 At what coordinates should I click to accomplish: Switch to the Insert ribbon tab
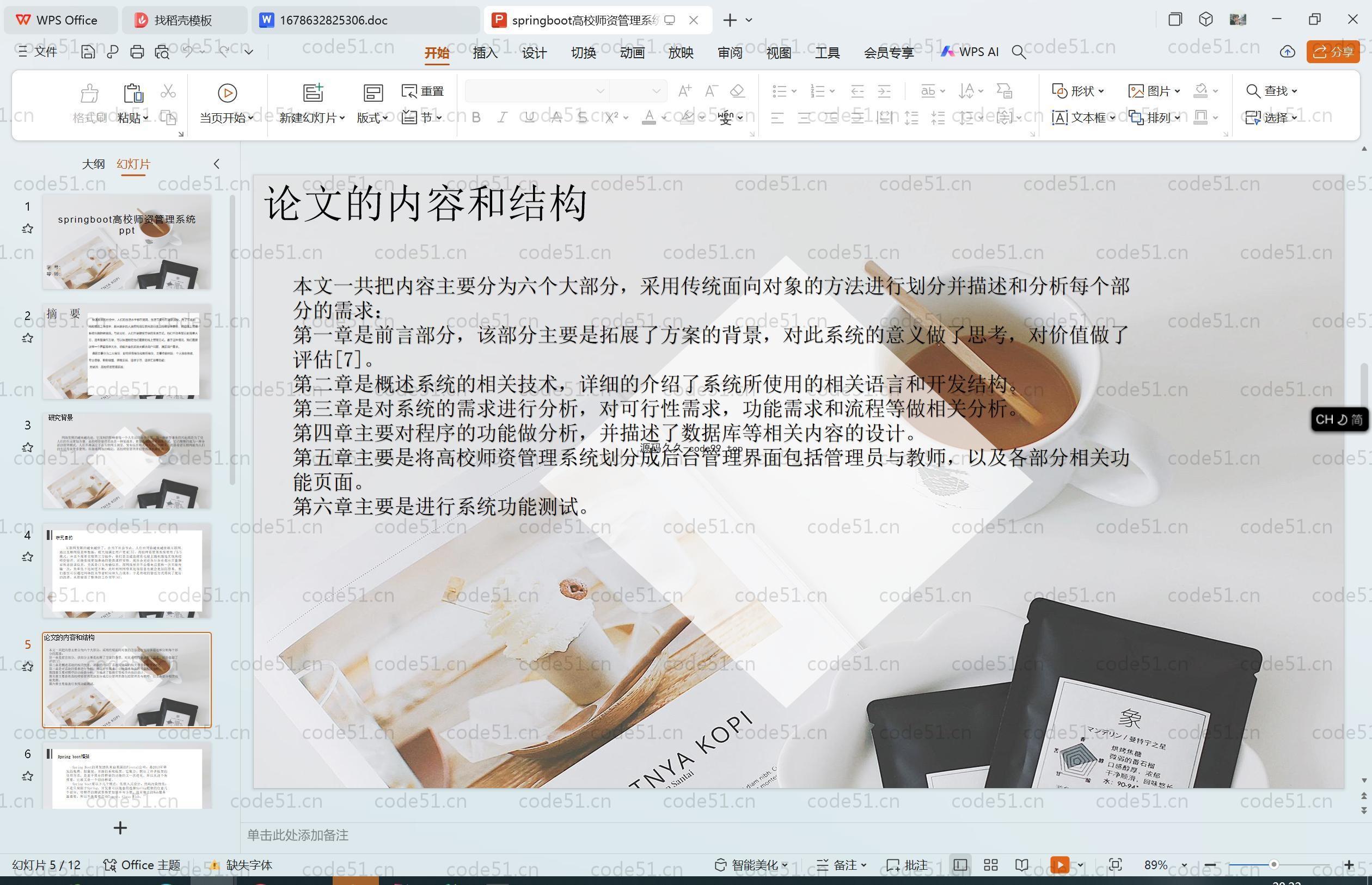tap(485, 52)
